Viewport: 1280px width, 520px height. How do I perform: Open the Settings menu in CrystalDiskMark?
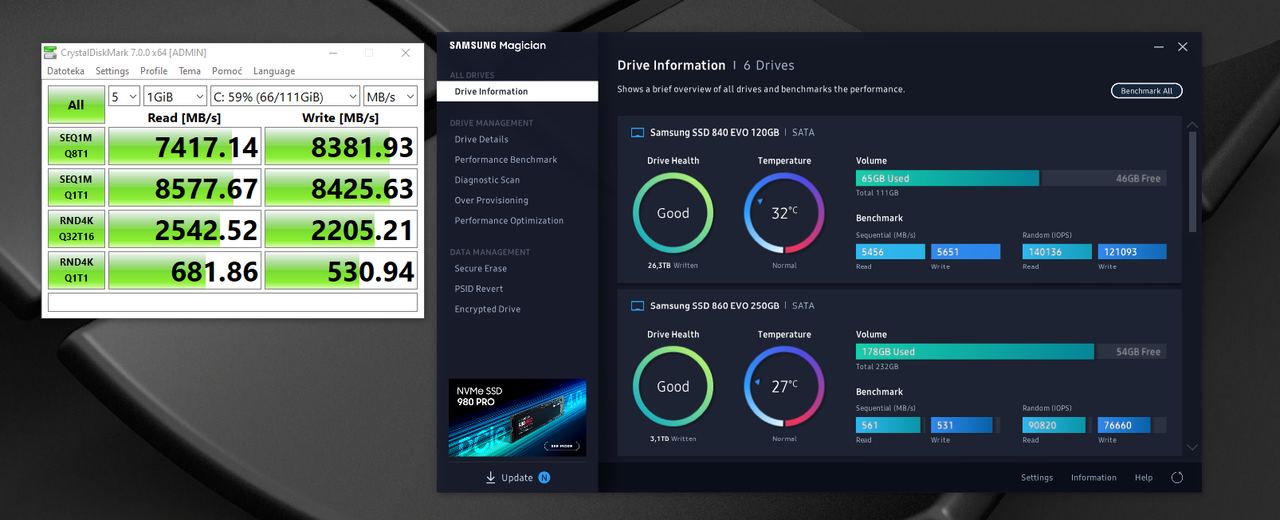(112, 71)
